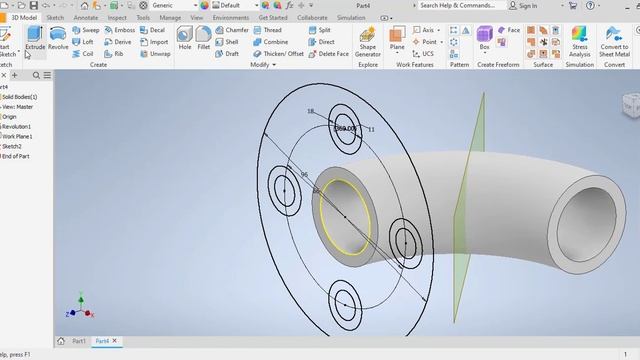Switch to the Sketch ribbon tab
Screen dimensions: 640x360
coord(55,18)
